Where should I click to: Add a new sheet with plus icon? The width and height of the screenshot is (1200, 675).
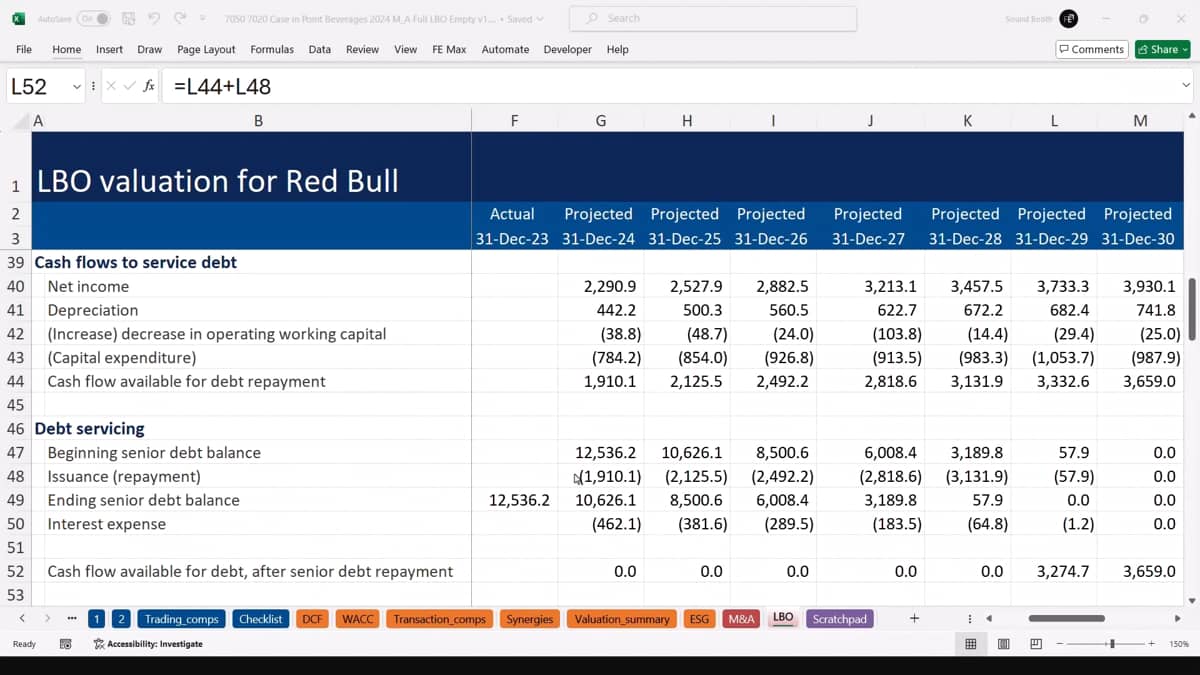914,619
